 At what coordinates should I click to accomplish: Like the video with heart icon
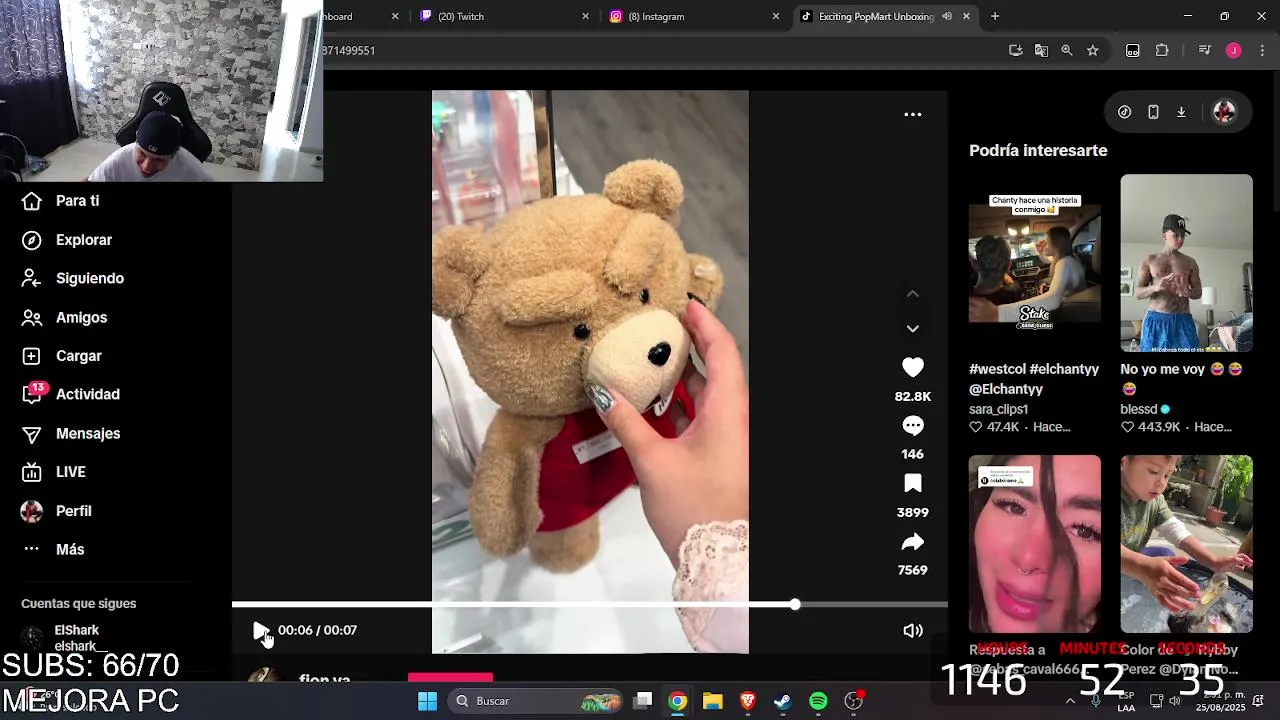tap(913, 368)
